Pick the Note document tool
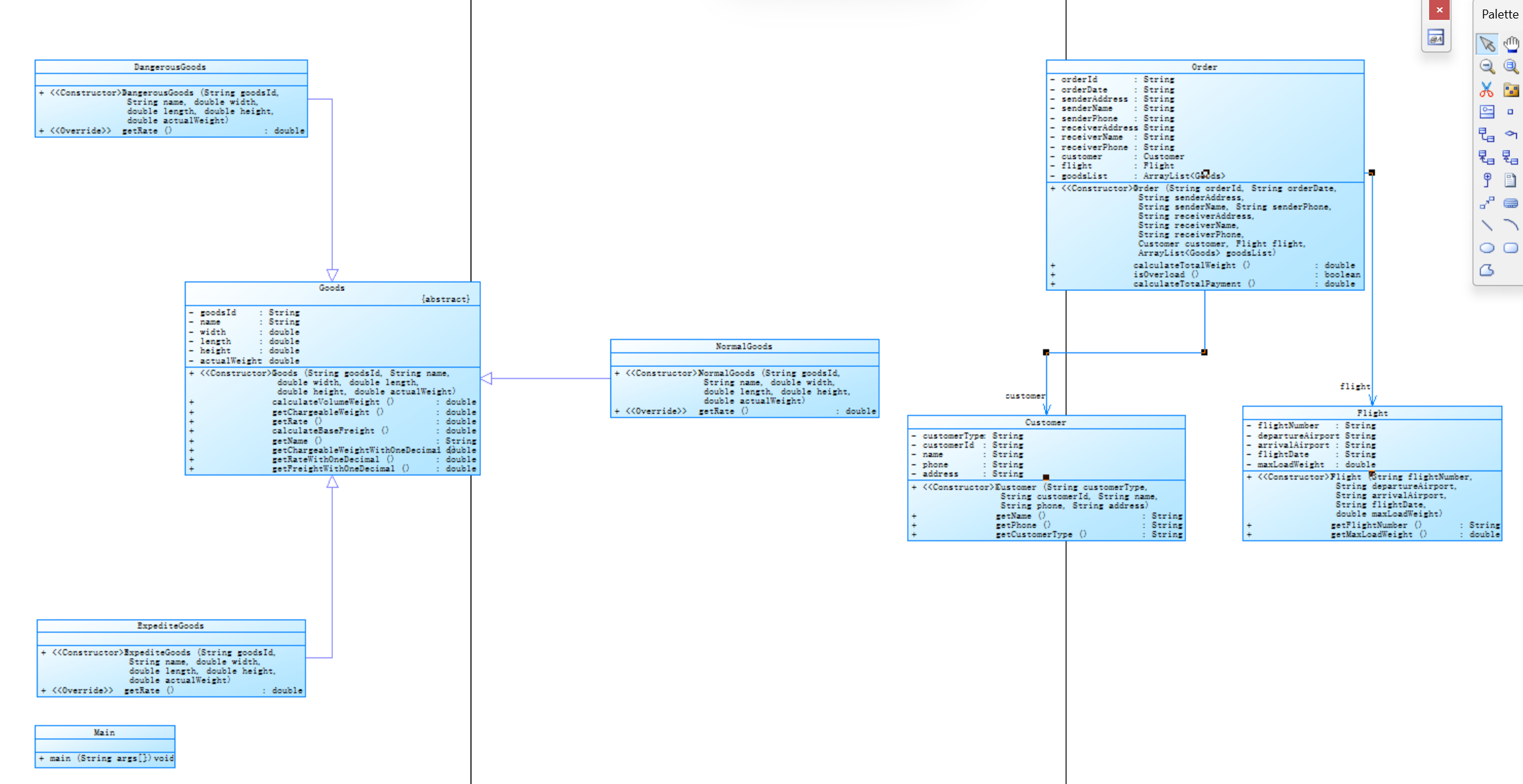Screen dimensions: 1523x784 [x=1511, y=180]
